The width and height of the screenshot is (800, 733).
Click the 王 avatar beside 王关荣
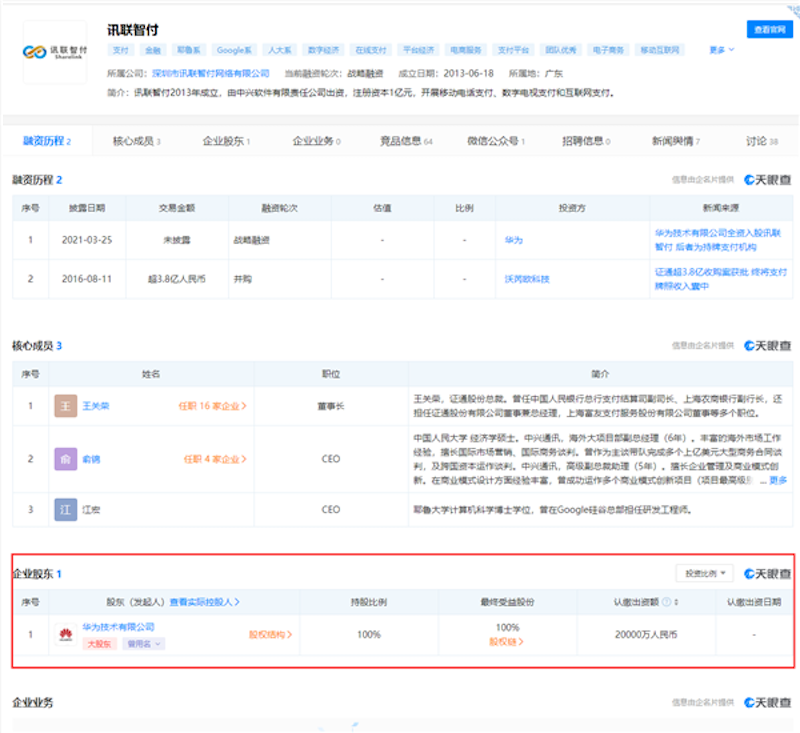[x=65, y=406]
